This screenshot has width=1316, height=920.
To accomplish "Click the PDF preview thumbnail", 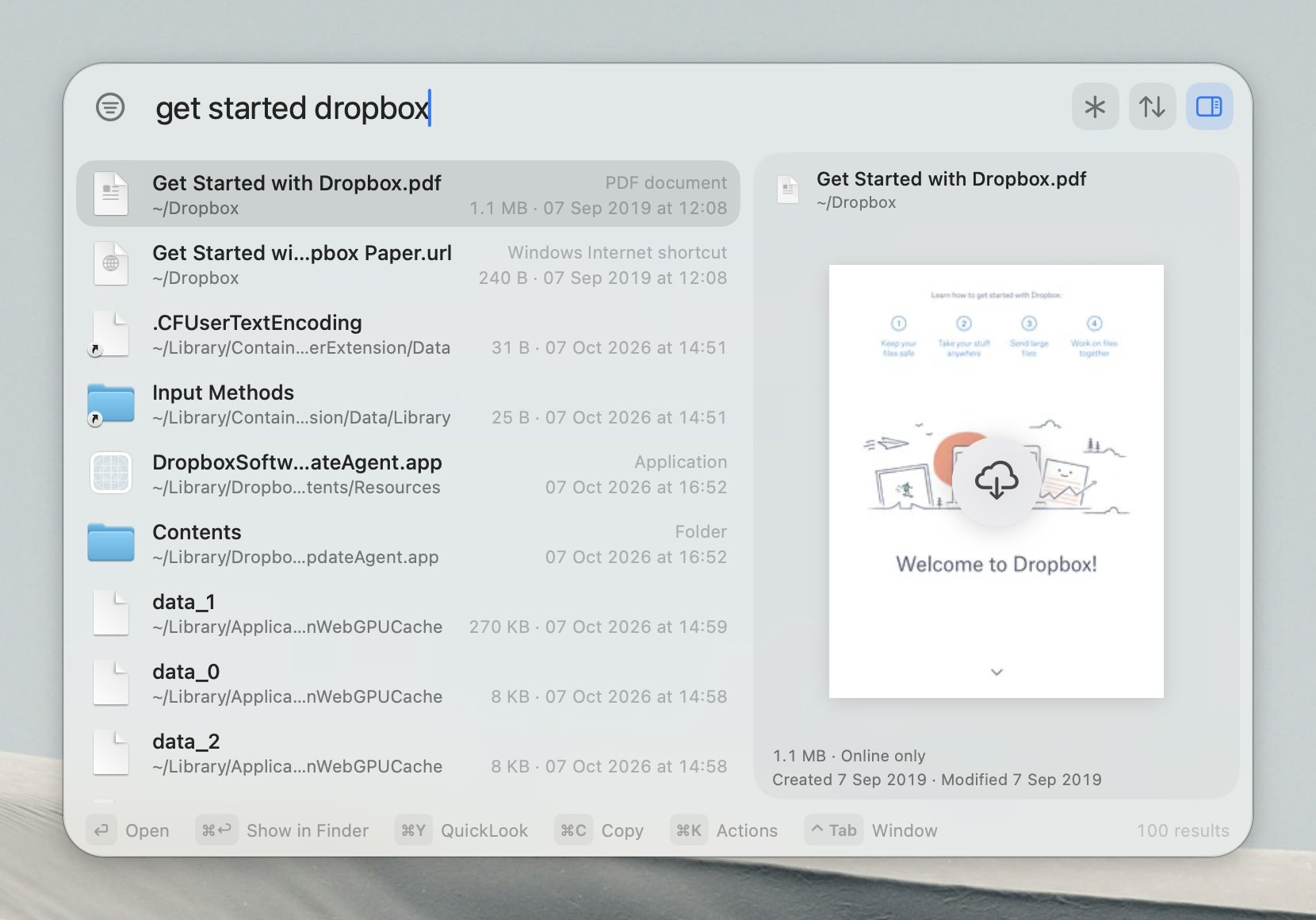I will tap(997, 481).
